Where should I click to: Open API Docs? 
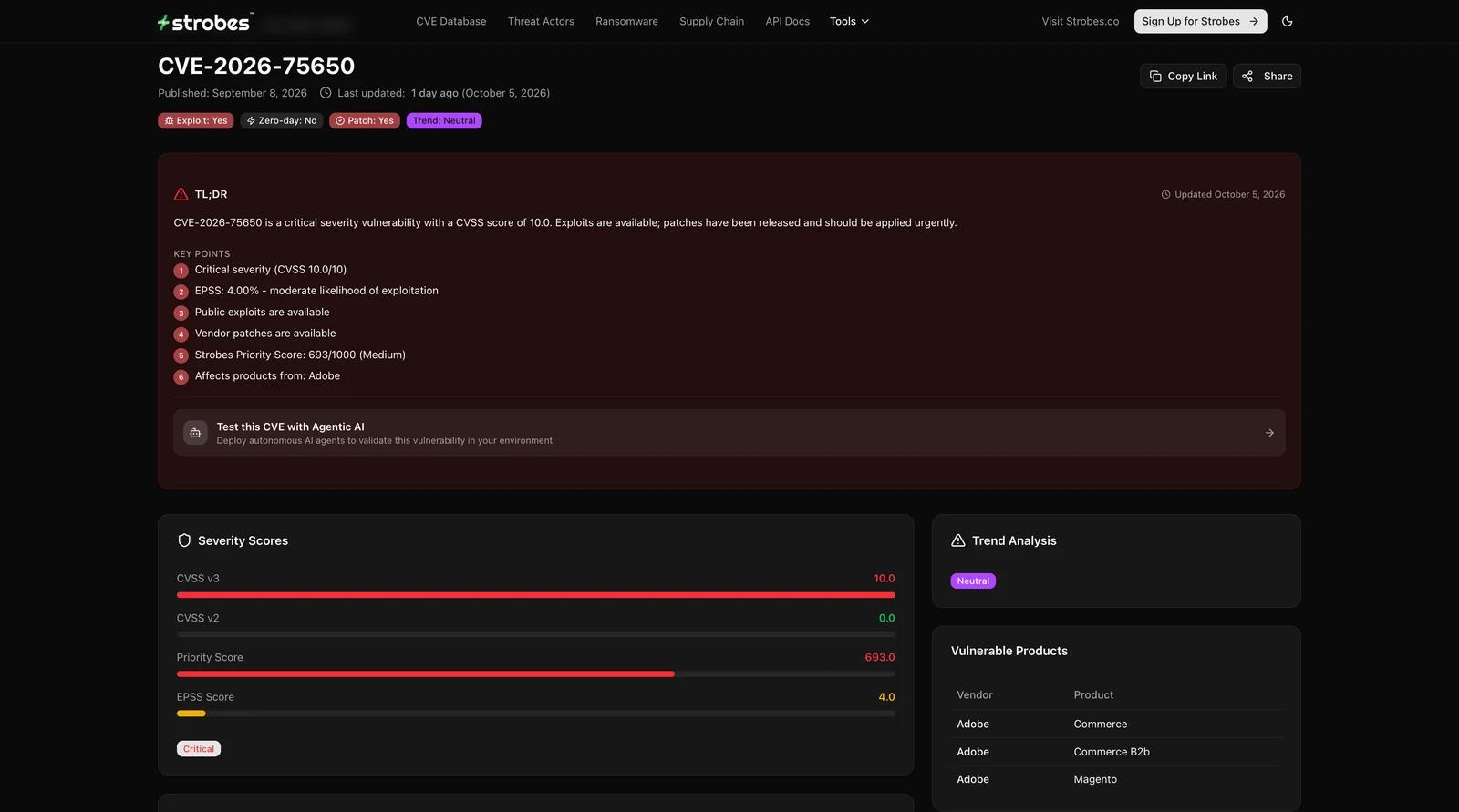787,21
